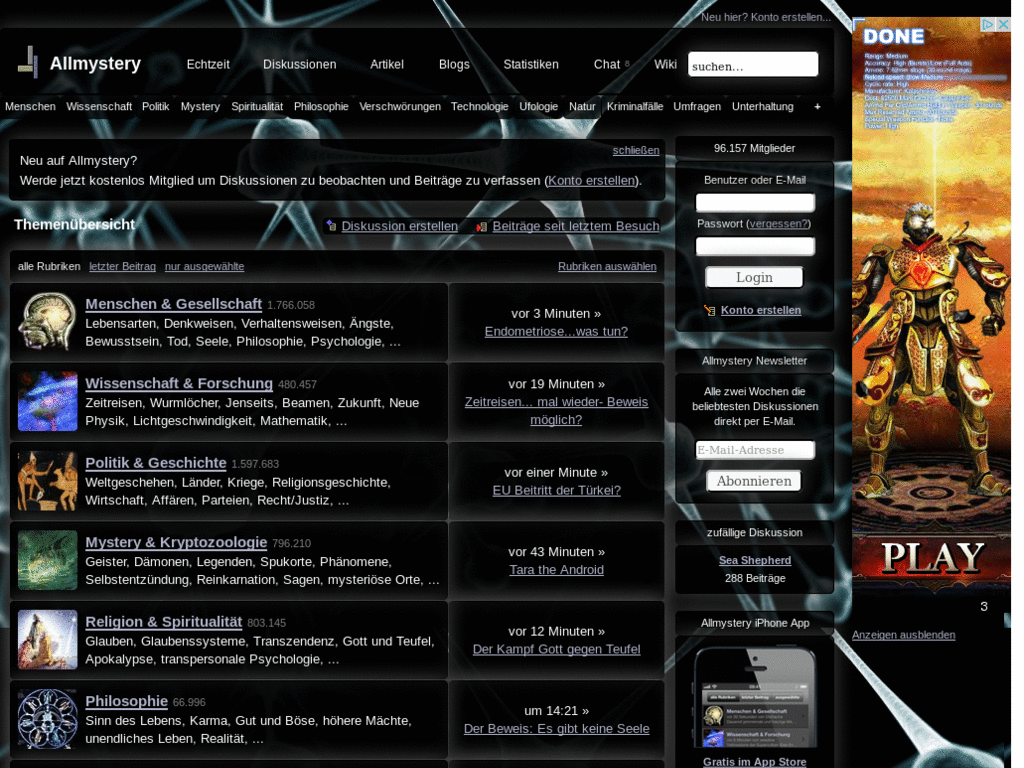
Task: Click Neu hier? Konto erstellen link
Action: coord(765,17)
